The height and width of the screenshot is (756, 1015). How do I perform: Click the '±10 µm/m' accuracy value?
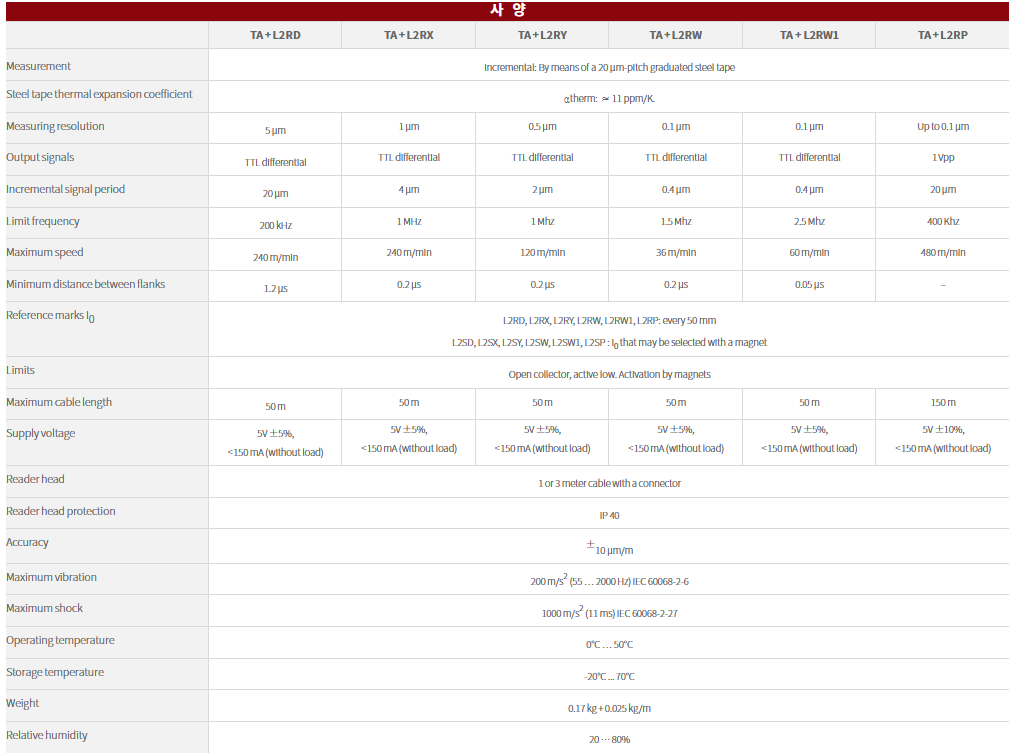tap(609, 548)
